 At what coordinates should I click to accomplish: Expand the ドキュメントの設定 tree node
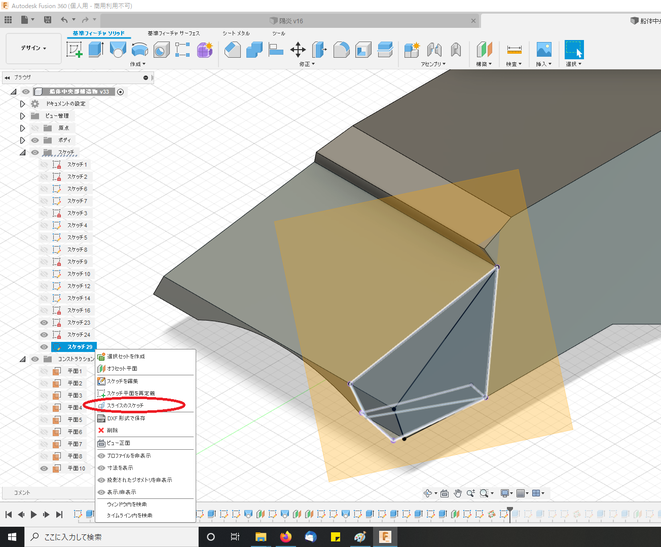pos(22,104)
